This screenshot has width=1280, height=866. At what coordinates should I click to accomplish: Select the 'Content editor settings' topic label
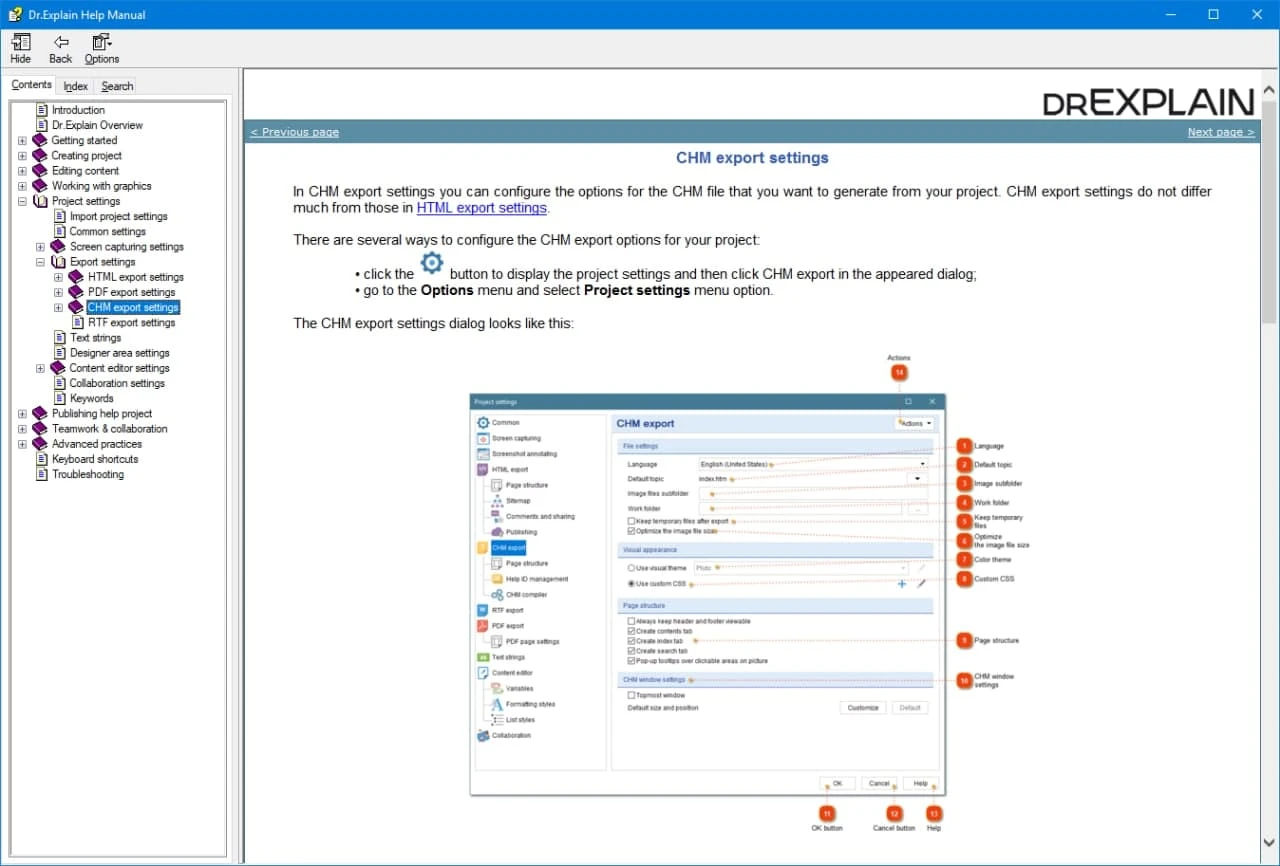[120, 368]
